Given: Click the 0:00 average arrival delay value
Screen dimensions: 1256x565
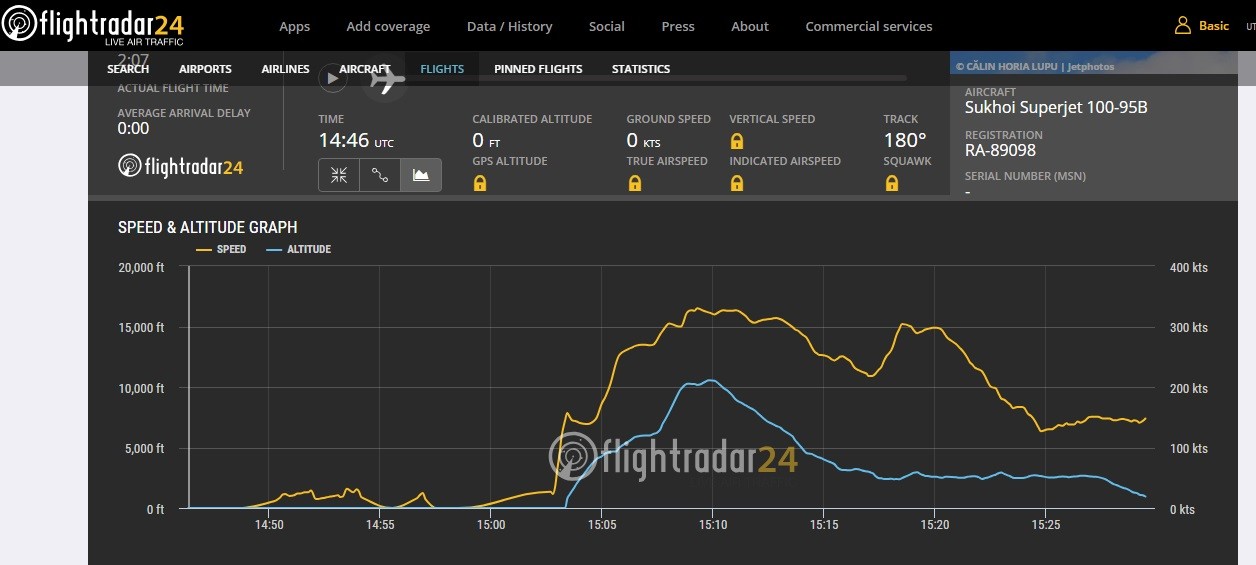Looking at the screenshot, I should click(133, 128).
